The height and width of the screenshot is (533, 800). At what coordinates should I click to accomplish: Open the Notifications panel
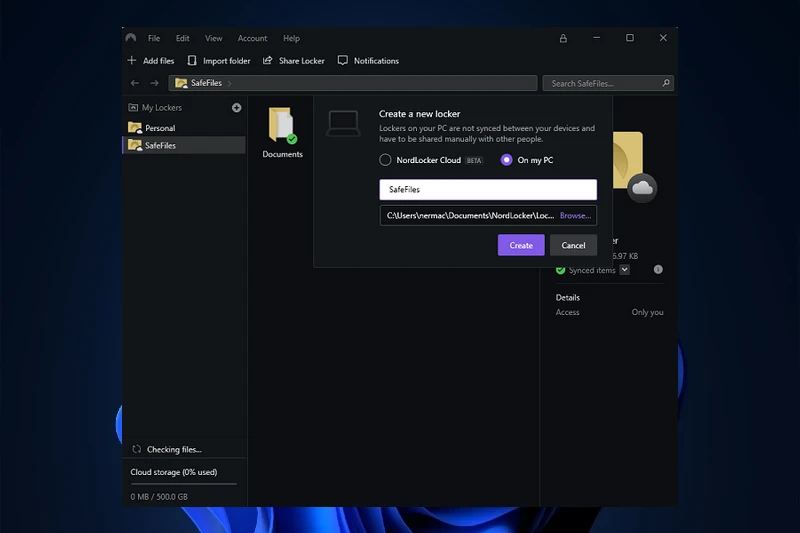click(368, 61)
